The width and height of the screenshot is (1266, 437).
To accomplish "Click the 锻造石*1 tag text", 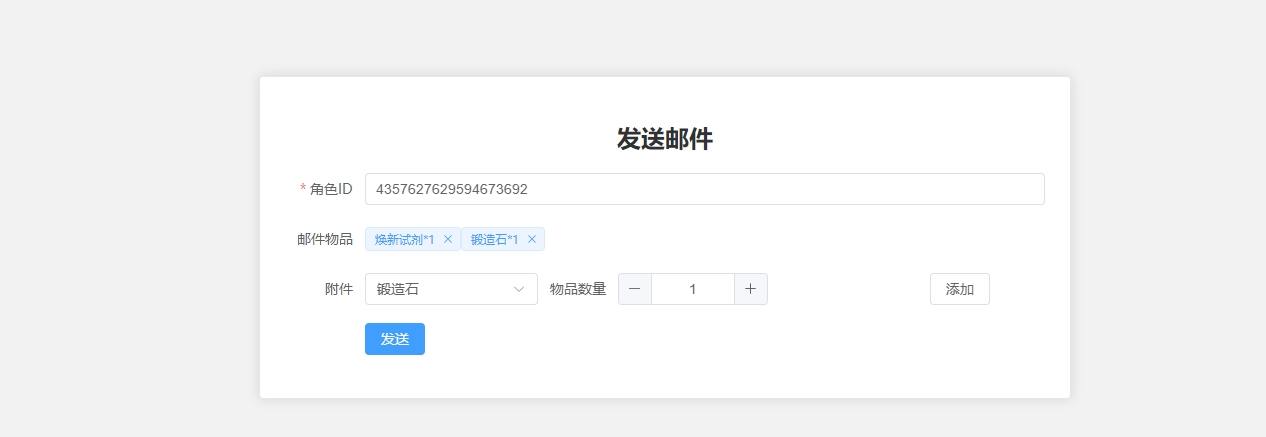I will 495,239.
